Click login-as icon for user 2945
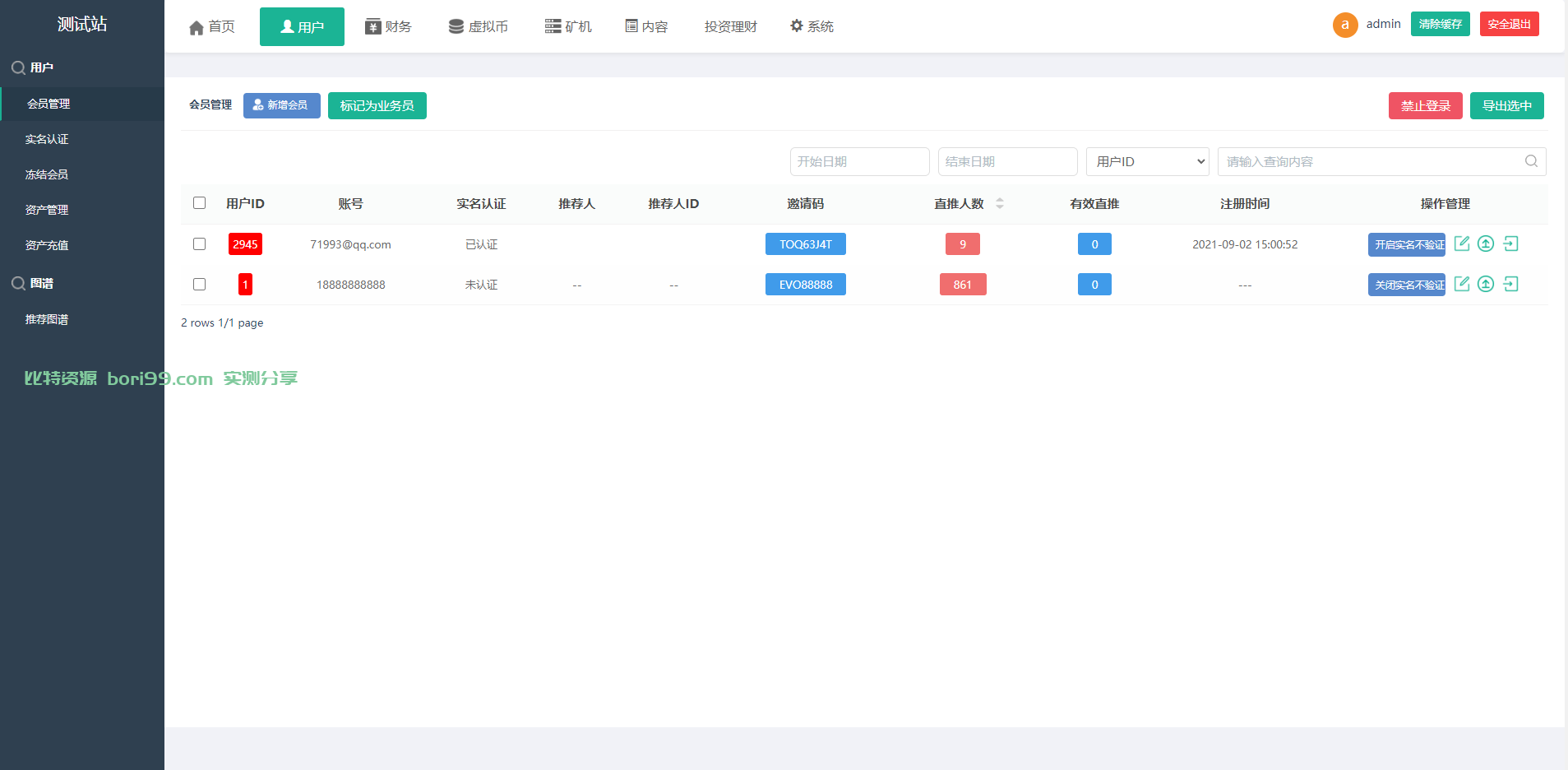 (1510, 244)
